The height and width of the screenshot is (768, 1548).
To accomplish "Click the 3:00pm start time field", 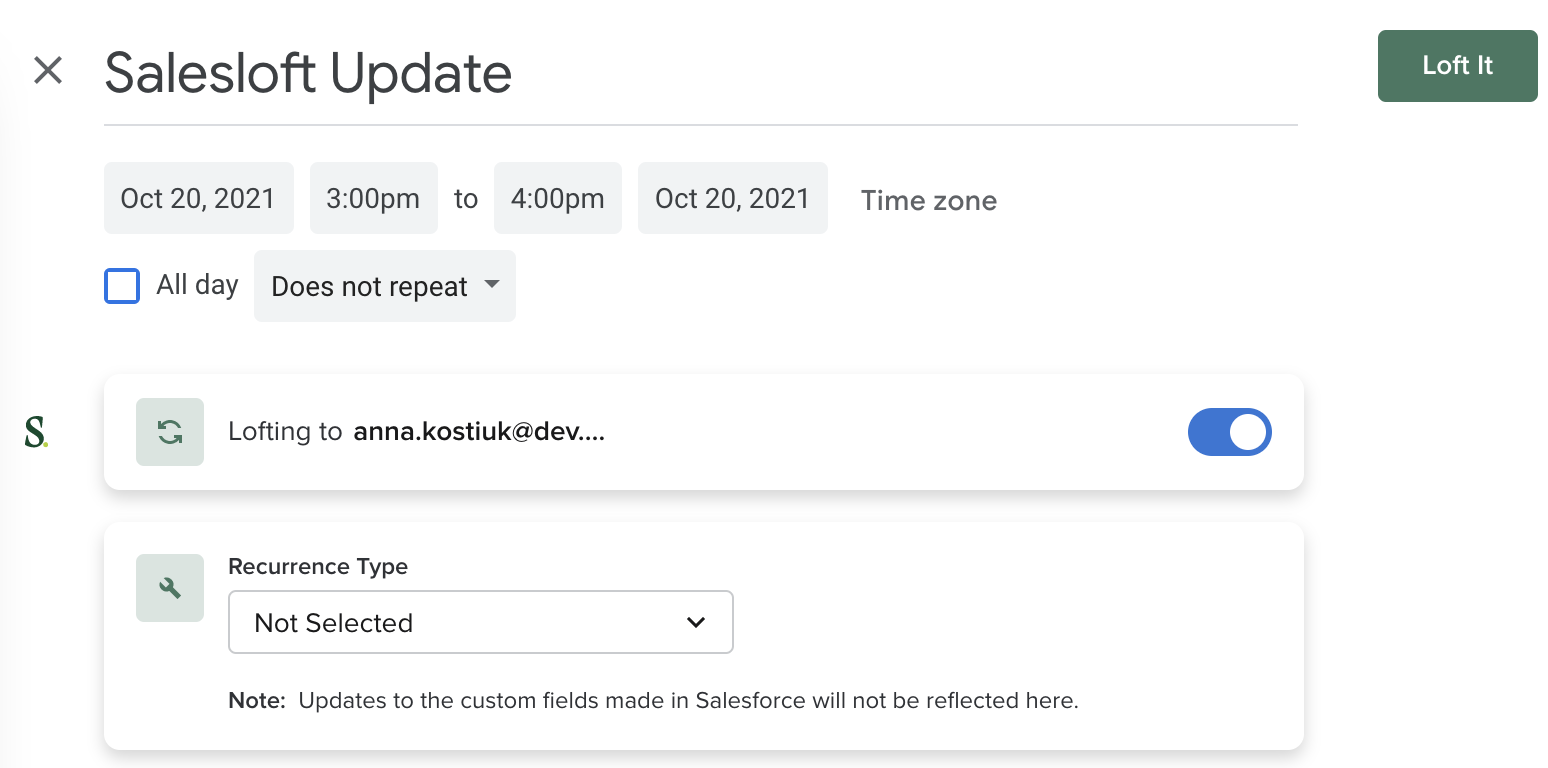I will click(x=373, y=198).
